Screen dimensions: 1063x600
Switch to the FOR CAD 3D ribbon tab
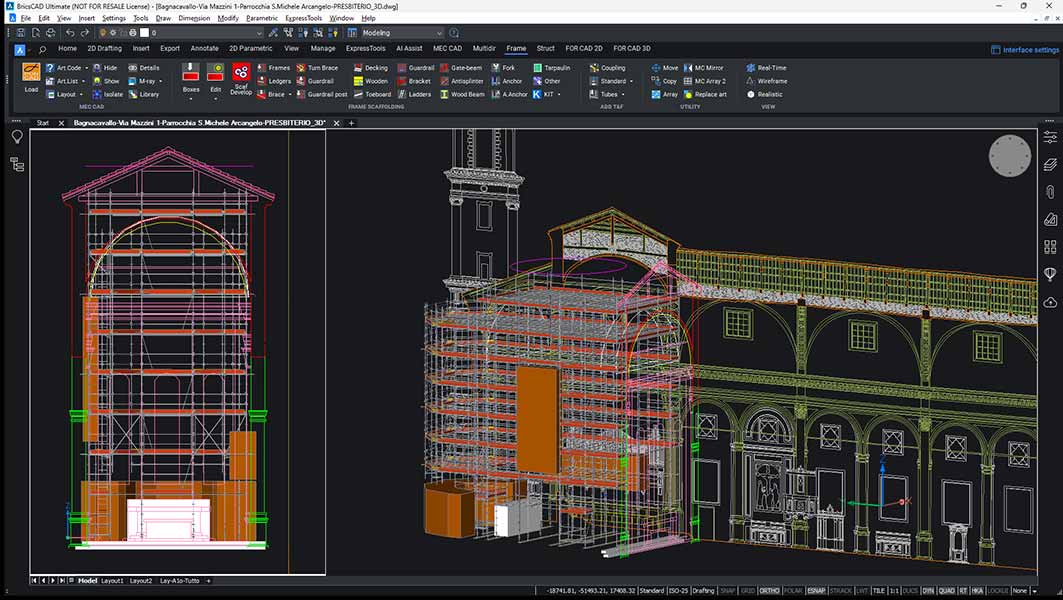click(631, 47)
